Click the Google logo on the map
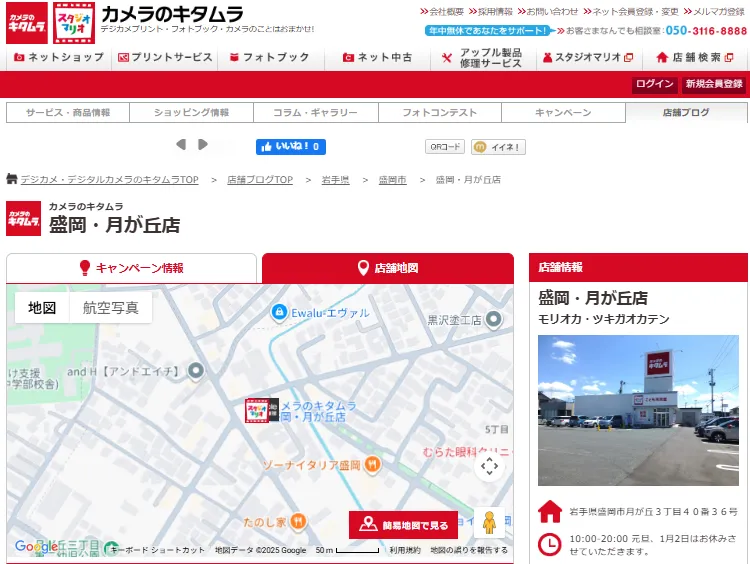The image size is (750, 564). tap(36, 546)
